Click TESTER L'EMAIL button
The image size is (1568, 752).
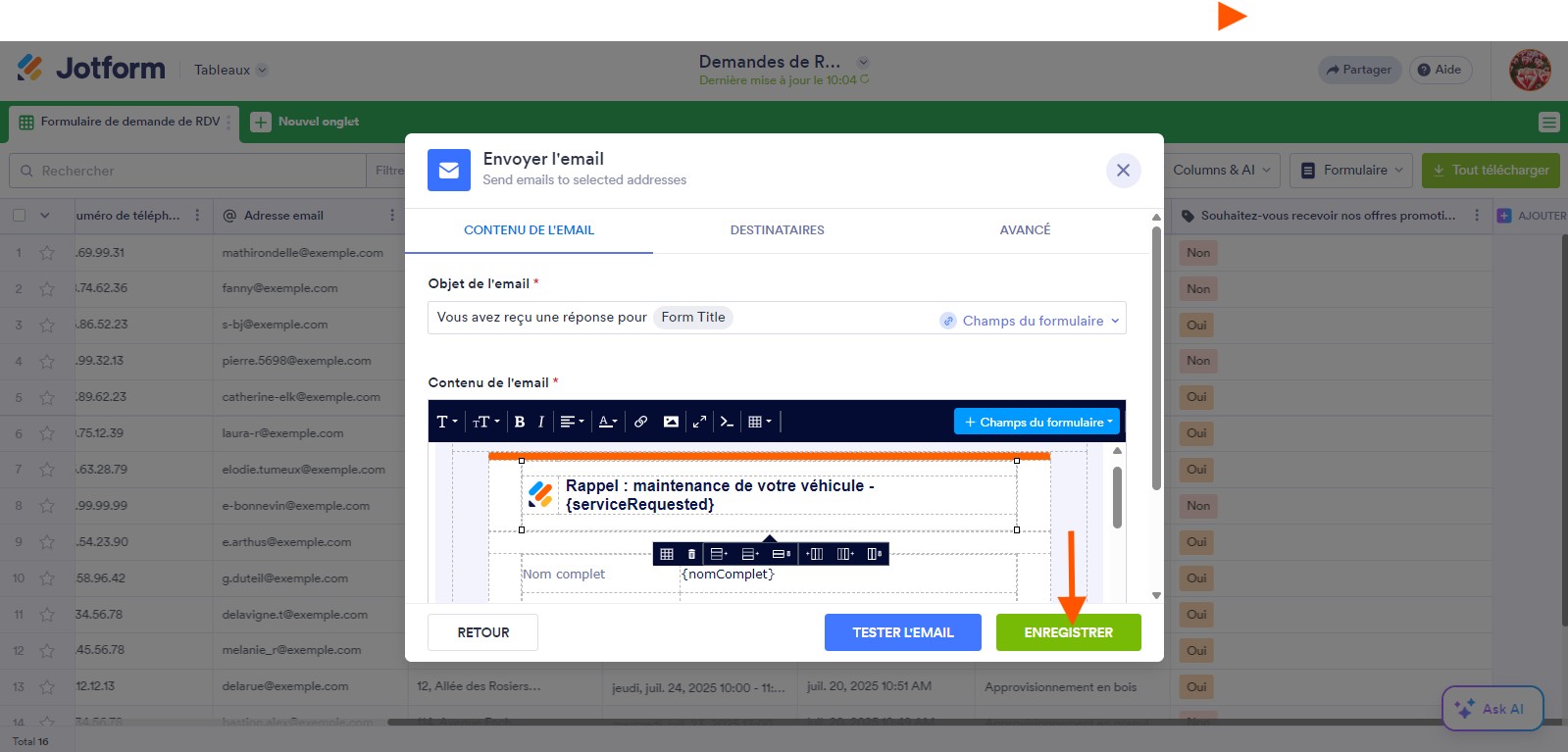tap(902, 632)
